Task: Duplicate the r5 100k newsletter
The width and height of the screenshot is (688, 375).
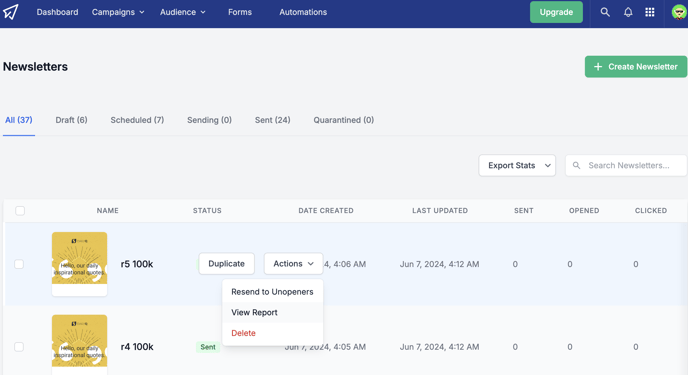Action: click(x=226, y=264)
